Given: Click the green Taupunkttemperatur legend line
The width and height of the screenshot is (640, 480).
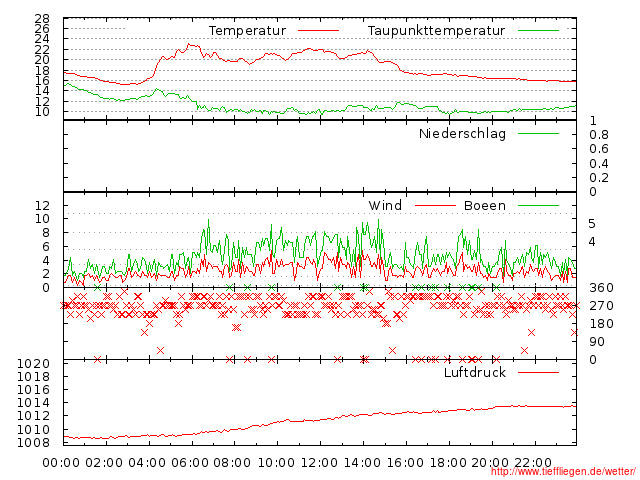Looking at the screenshot, I should pos(538,31).
